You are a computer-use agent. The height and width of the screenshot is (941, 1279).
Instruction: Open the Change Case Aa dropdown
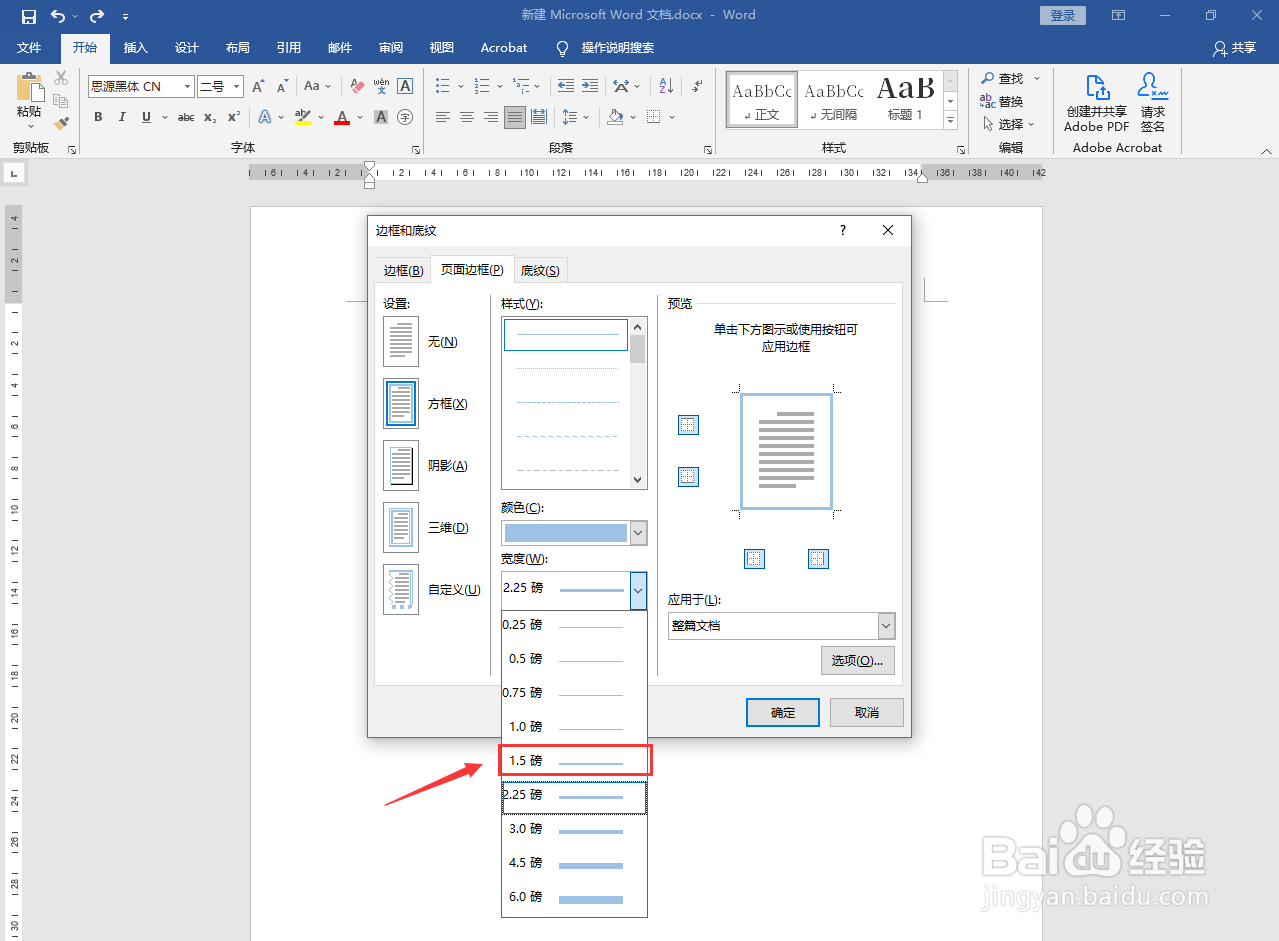click(x=318, y=87)
